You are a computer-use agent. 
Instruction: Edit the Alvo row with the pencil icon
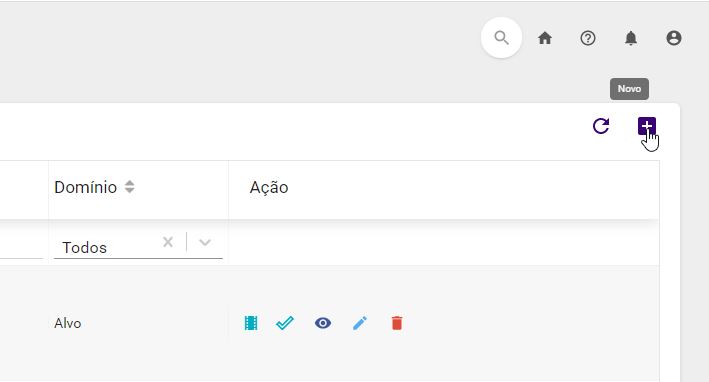(360, 323)
